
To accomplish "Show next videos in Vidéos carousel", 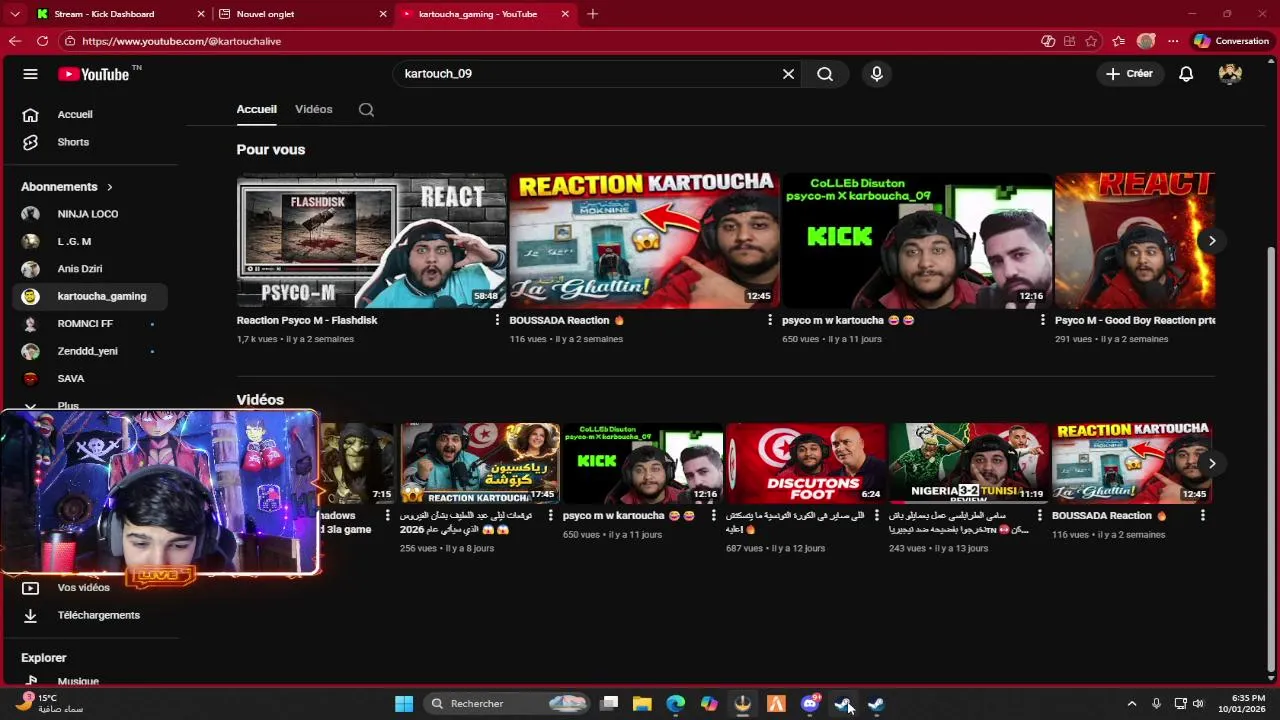I will [1212, 464].
